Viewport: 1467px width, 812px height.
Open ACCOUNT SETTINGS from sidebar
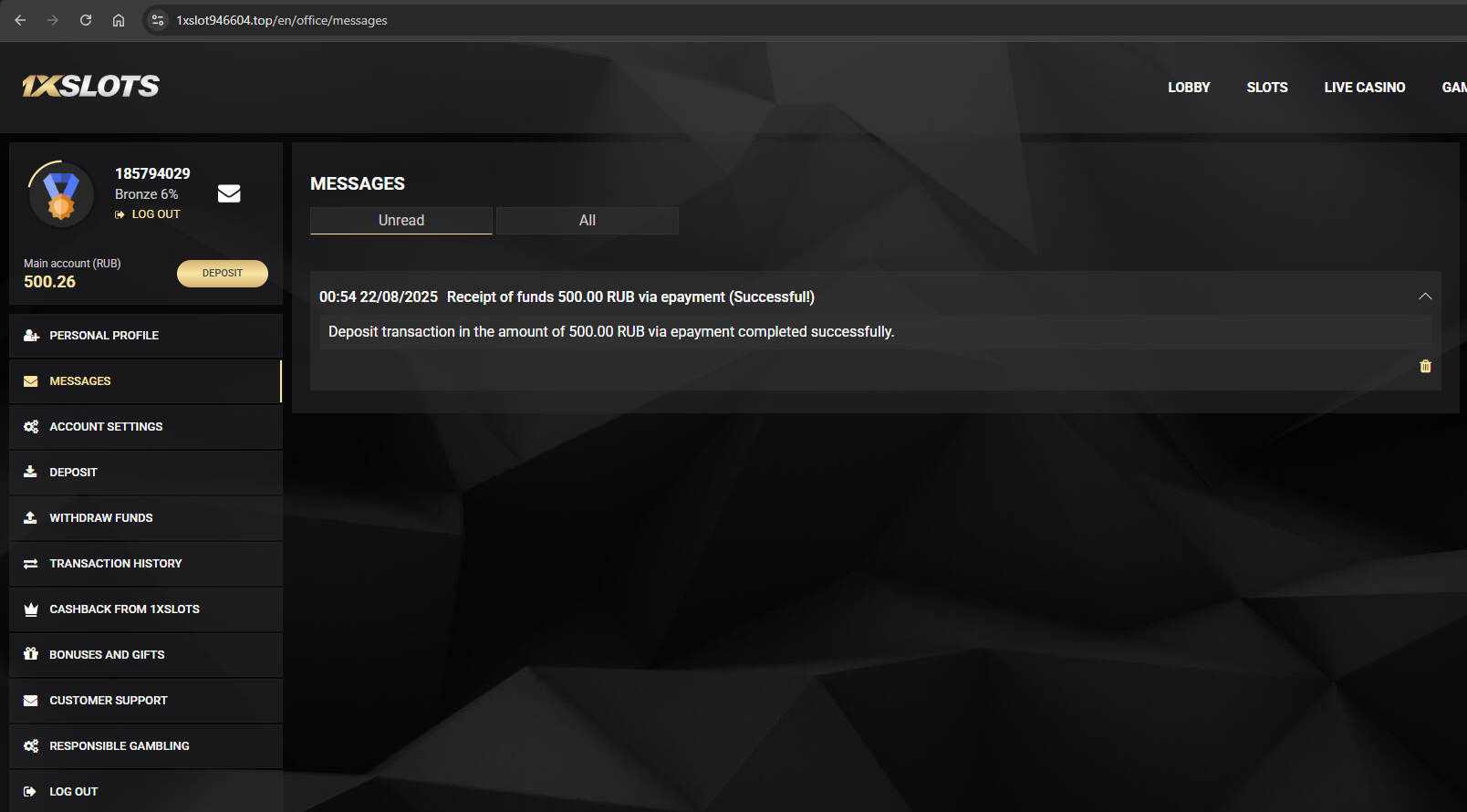[x=146, y=427]
